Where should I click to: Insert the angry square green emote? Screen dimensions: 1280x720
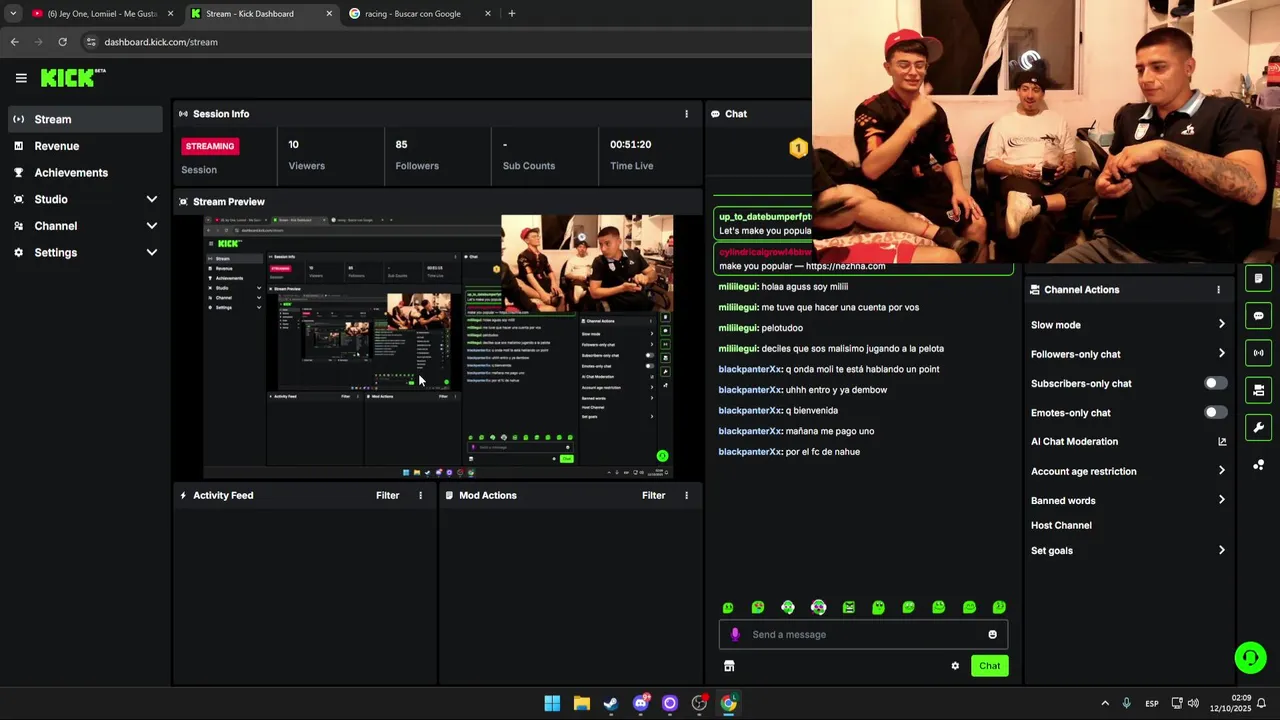(x=849, y=607)
